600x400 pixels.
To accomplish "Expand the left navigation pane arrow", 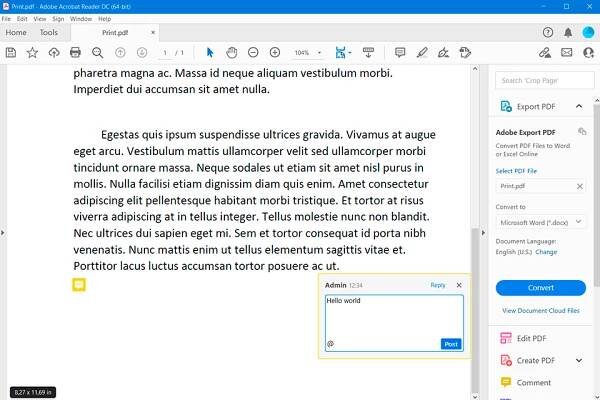I will (x=3, y=232).
